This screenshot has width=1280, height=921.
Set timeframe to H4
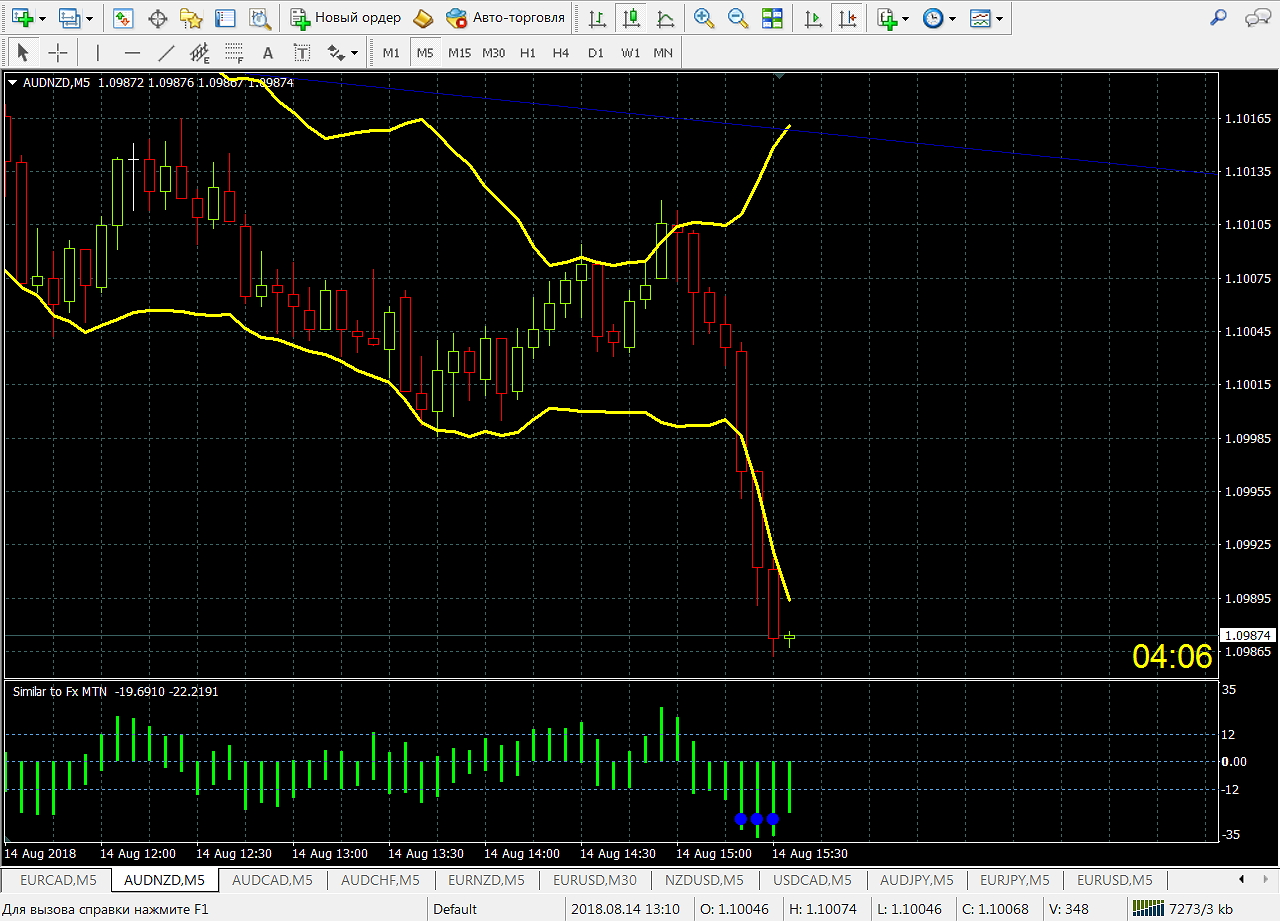[x=561, y=53]
